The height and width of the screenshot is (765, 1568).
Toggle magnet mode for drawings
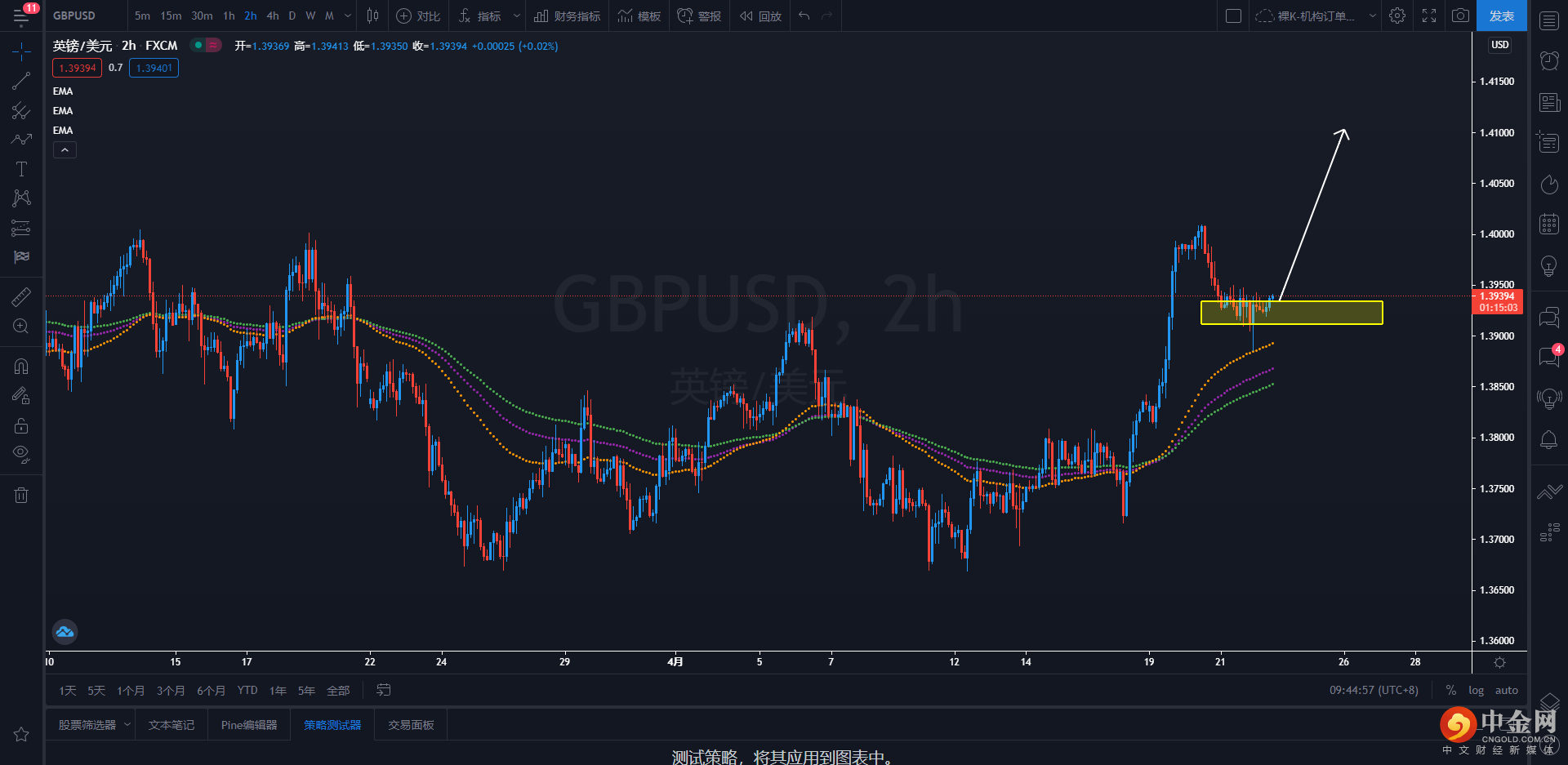pyautogui.click(x=21, y=367)
